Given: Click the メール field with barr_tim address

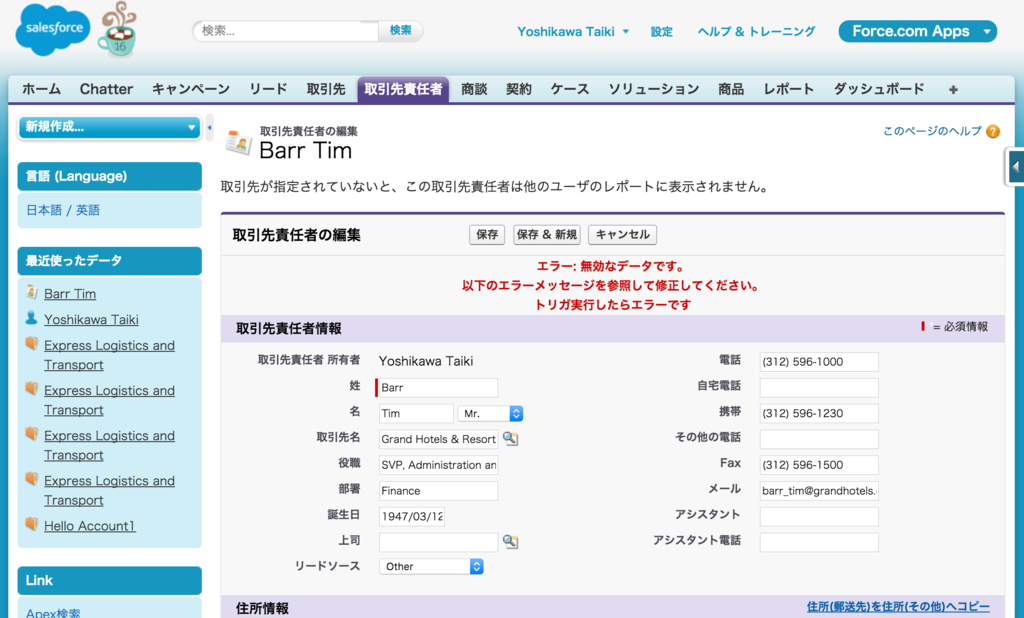Looking at the screenshot, I should coord(819,491).
